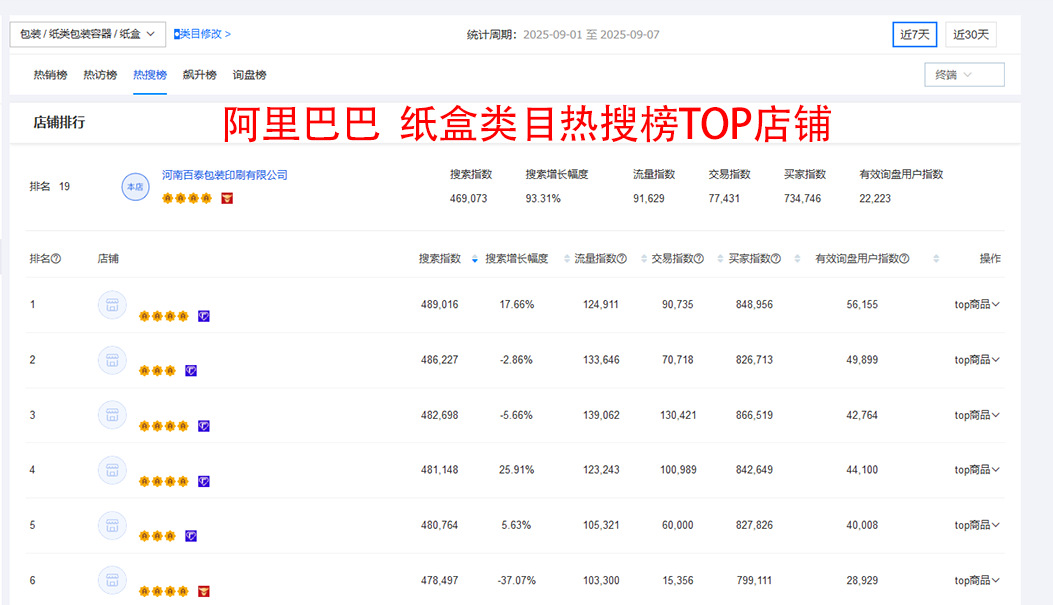Sort by 交易指数 using its sort arrows

click(x=720, y=259)
